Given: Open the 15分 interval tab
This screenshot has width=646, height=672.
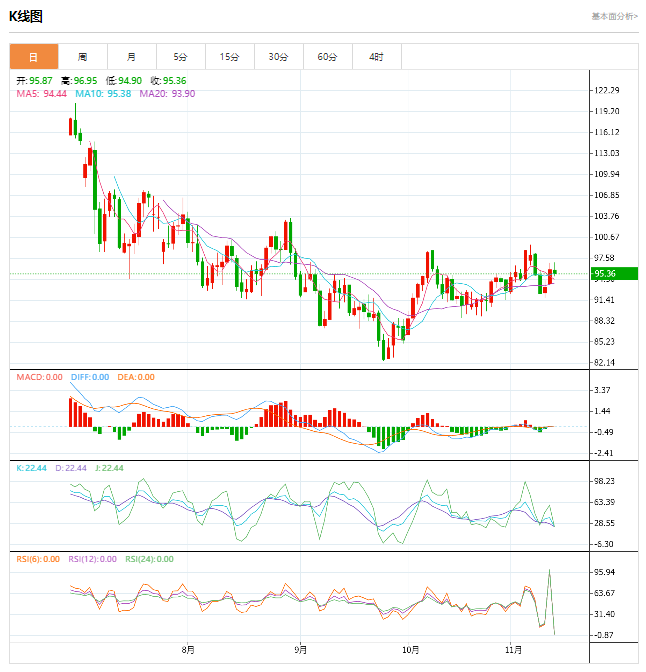Looking at the screenshot, I should click(x=229, y=57).
